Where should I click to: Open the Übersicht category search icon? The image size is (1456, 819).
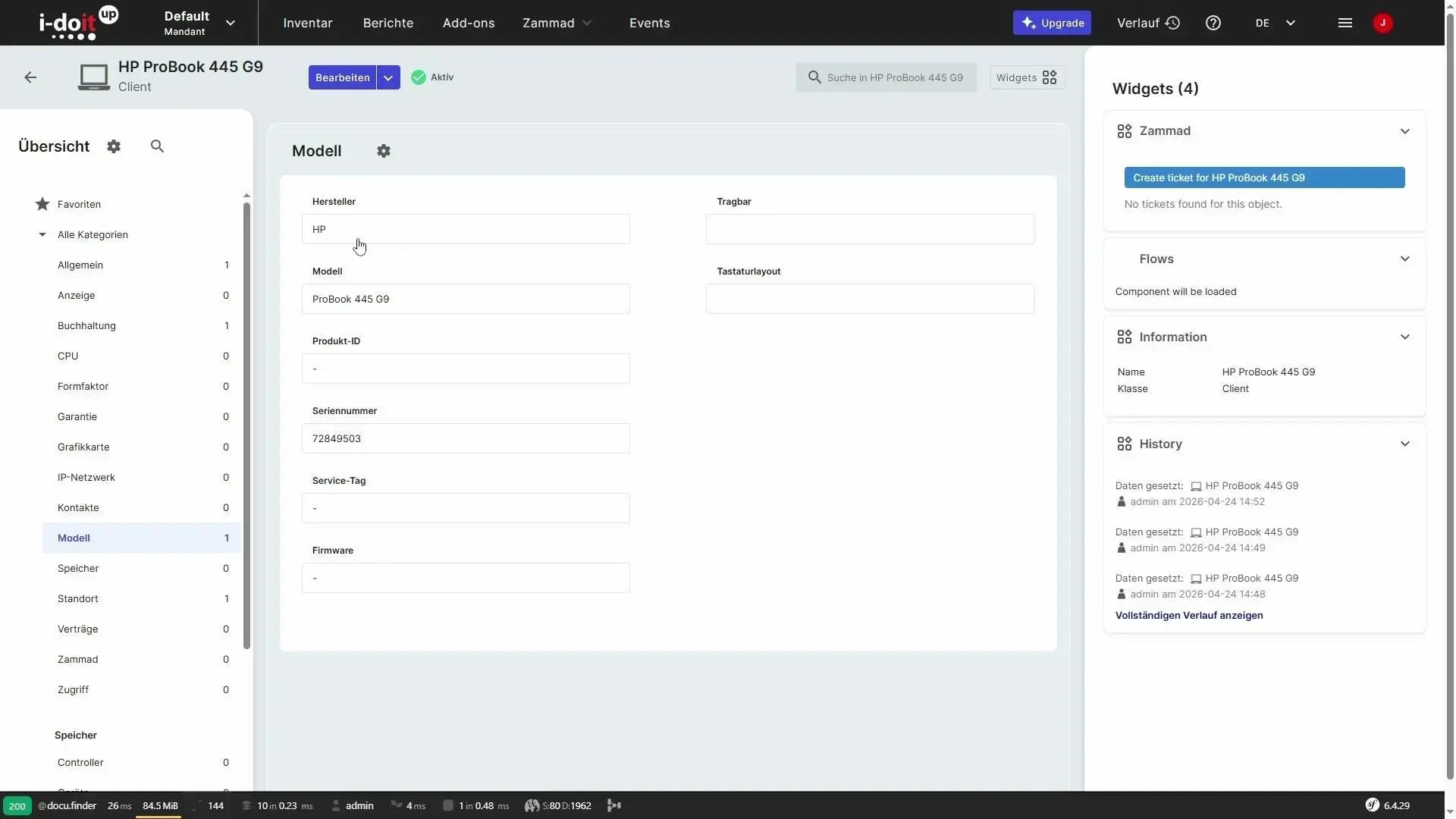point(157,146)
